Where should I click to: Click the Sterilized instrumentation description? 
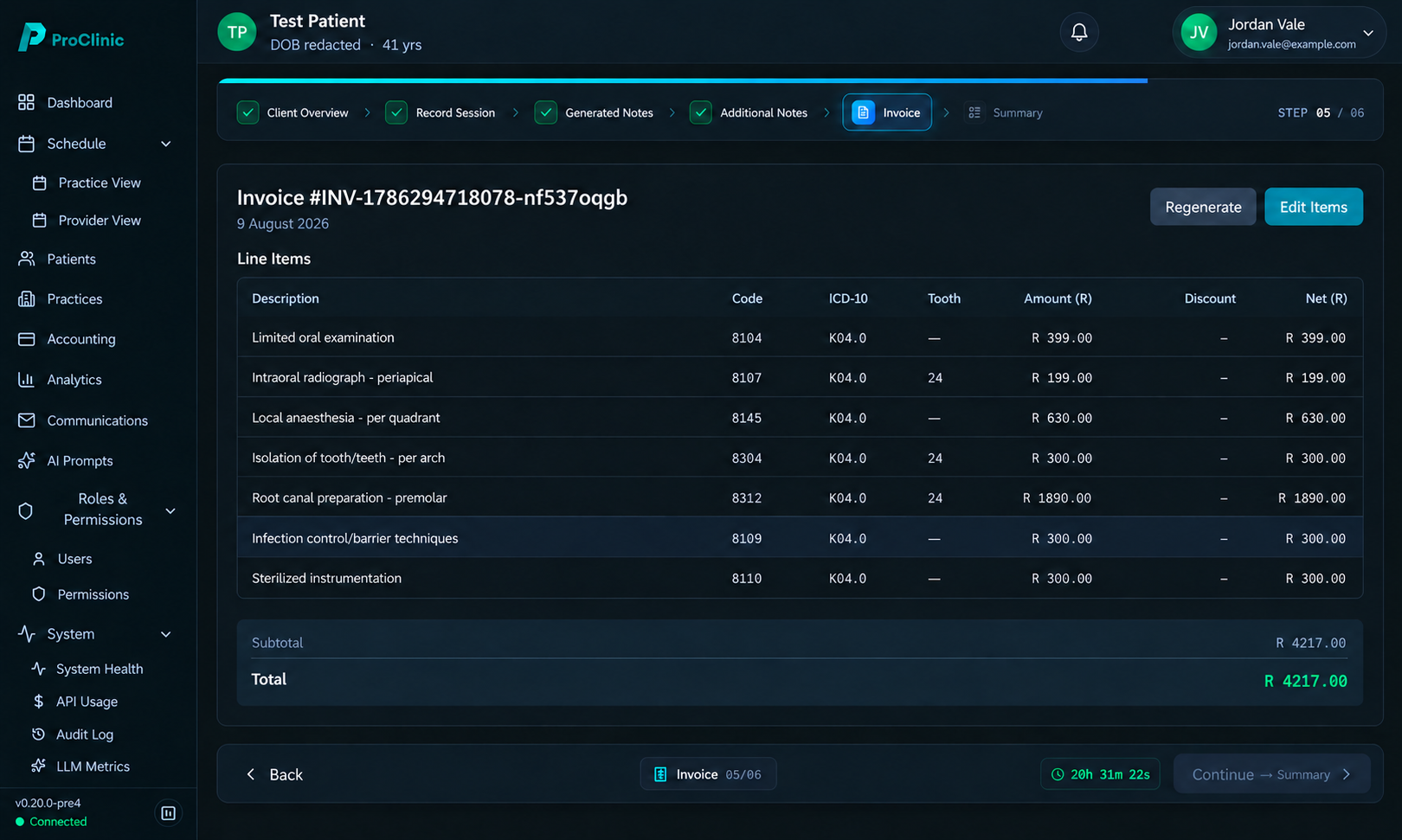[326, 578]
